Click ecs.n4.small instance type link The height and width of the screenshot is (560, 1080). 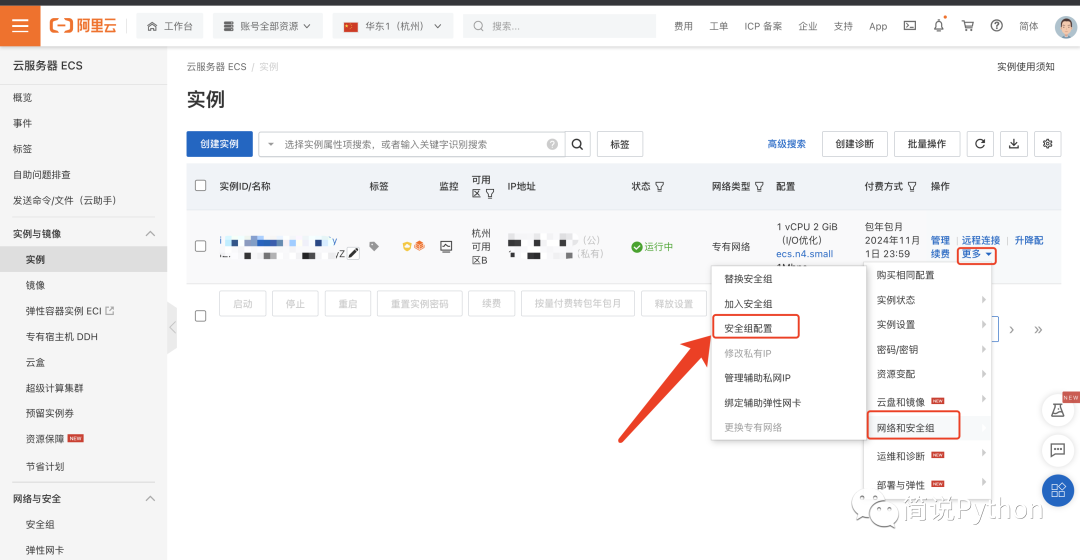[x=804, y=253]
